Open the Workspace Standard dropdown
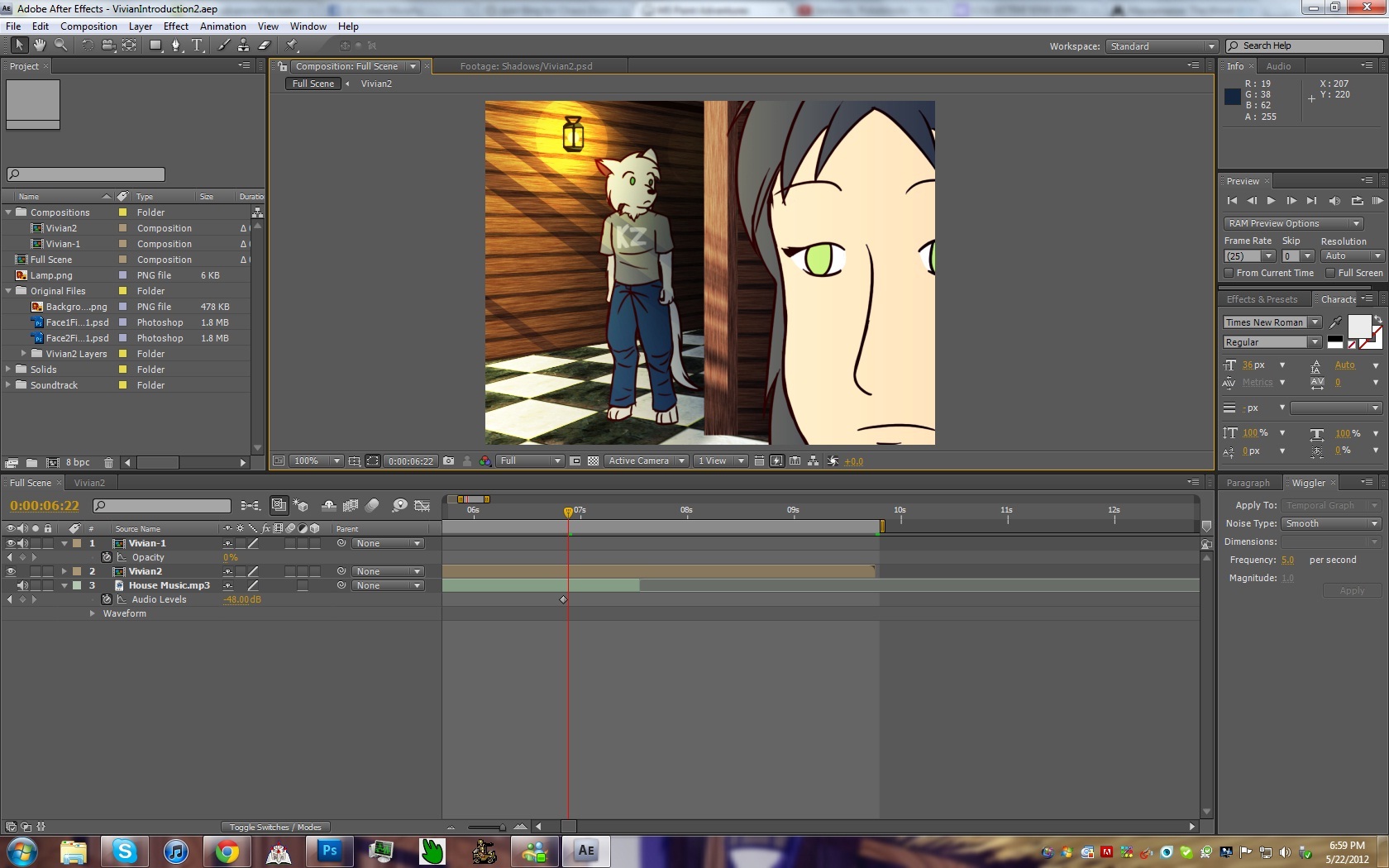Viewport: 1389px width, 868px height. pos(1162,46)
